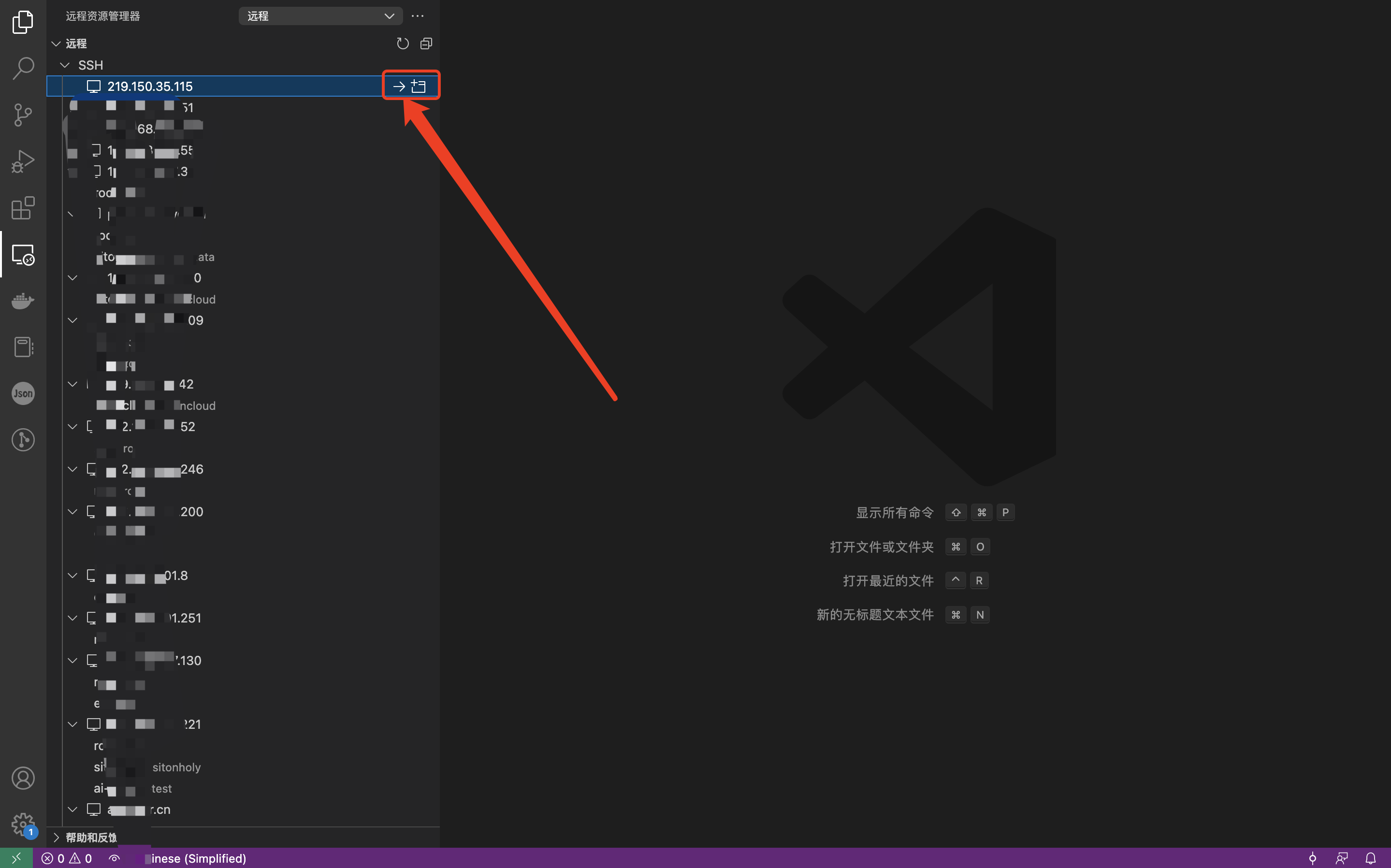Click the Accounts icon
The width and height of the screenshot is (1391, 868).
click(x=23, y=778)
